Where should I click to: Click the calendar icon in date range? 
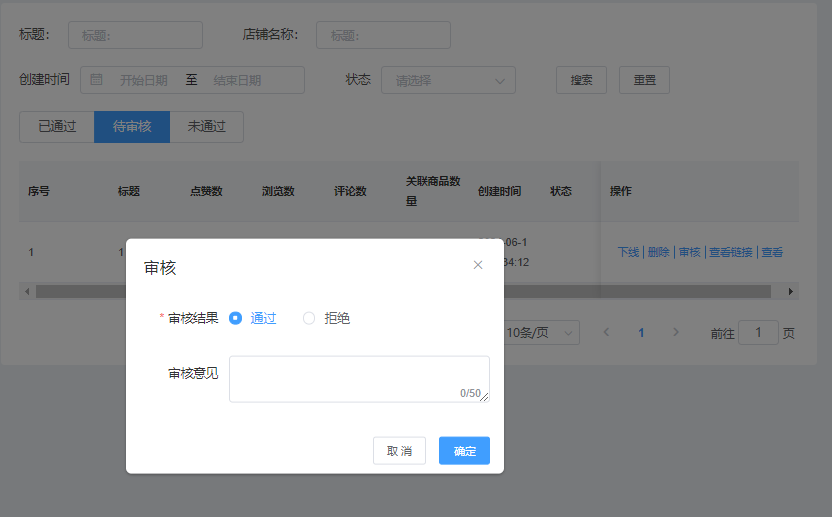pos(97,80)
